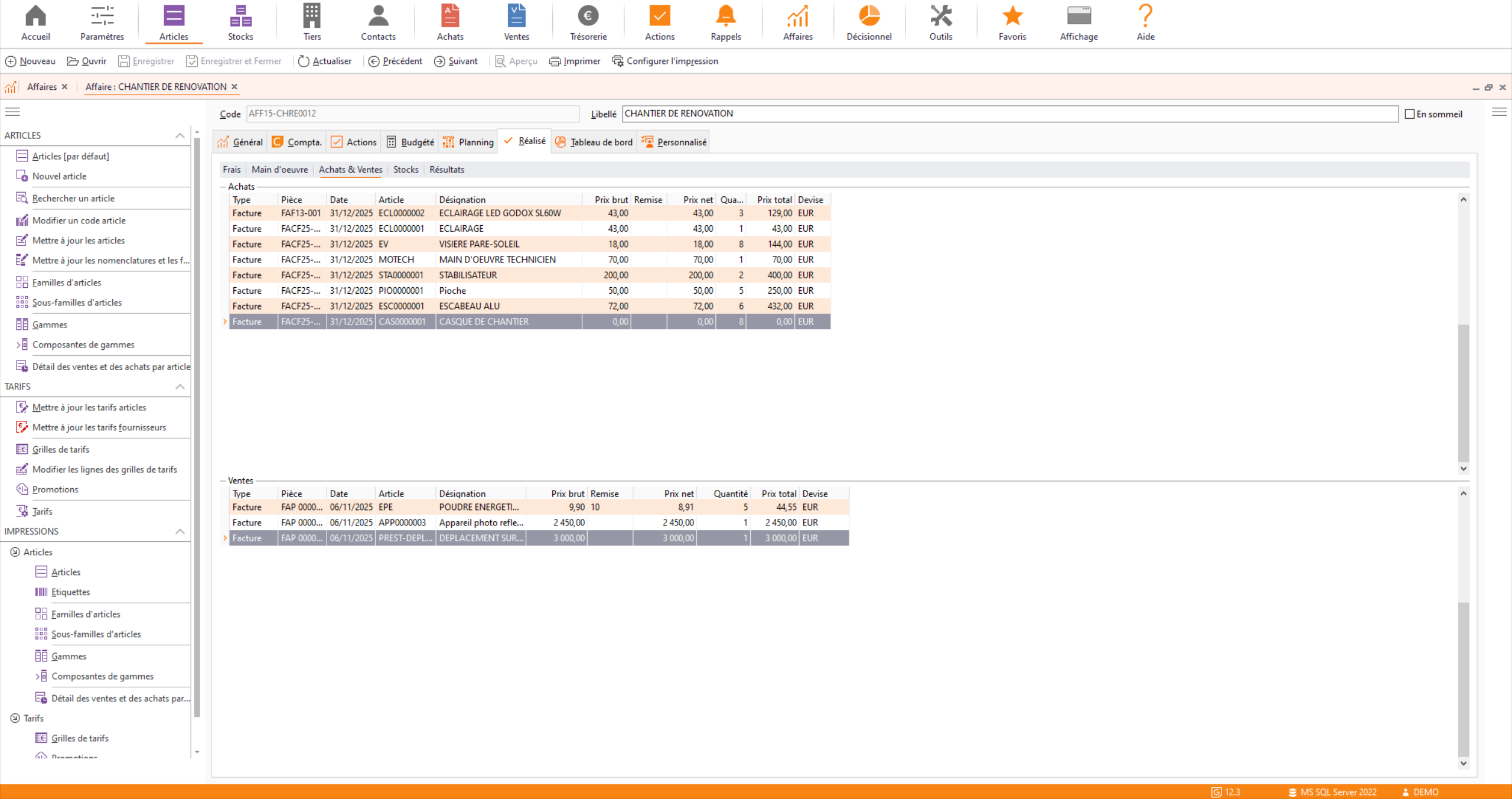Click the Rappels bell icon
The width and height of the screenshot is (1512, 799).
725,17
